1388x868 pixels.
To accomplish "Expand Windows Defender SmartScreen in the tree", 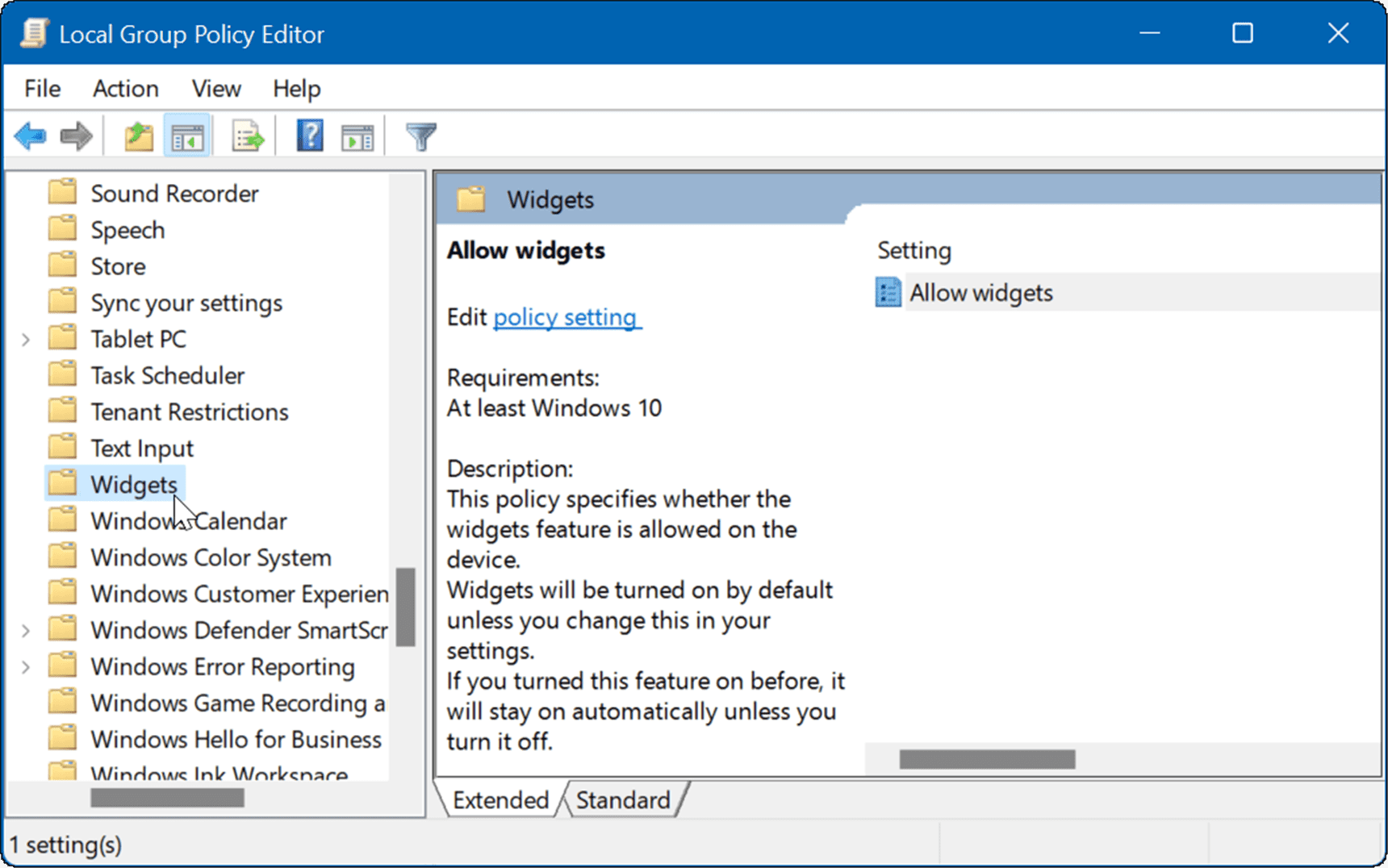I will [x=25, y=630].
